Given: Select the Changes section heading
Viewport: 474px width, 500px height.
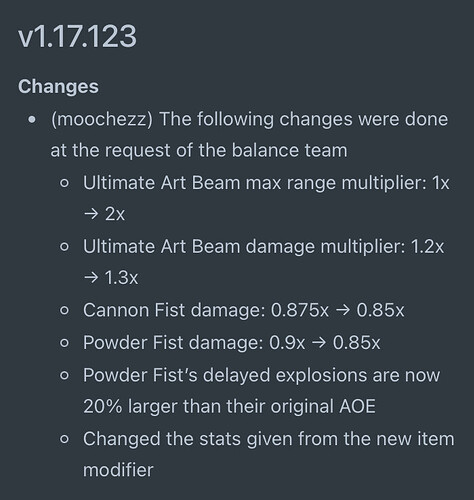Looking at the screenshot, I should pos(58,87).
